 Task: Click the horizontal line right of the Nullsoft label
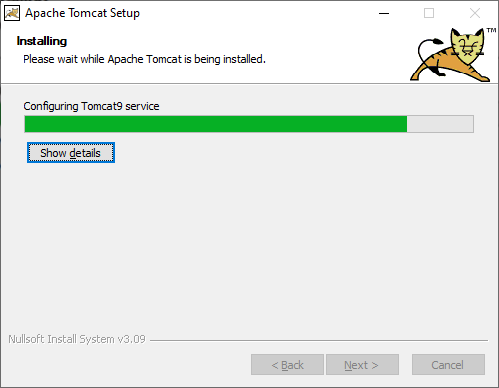(319, 340)
